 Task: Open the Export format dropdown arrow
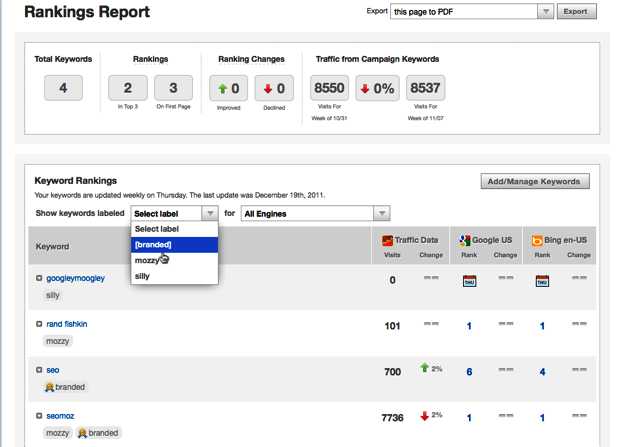pos(546,11)
